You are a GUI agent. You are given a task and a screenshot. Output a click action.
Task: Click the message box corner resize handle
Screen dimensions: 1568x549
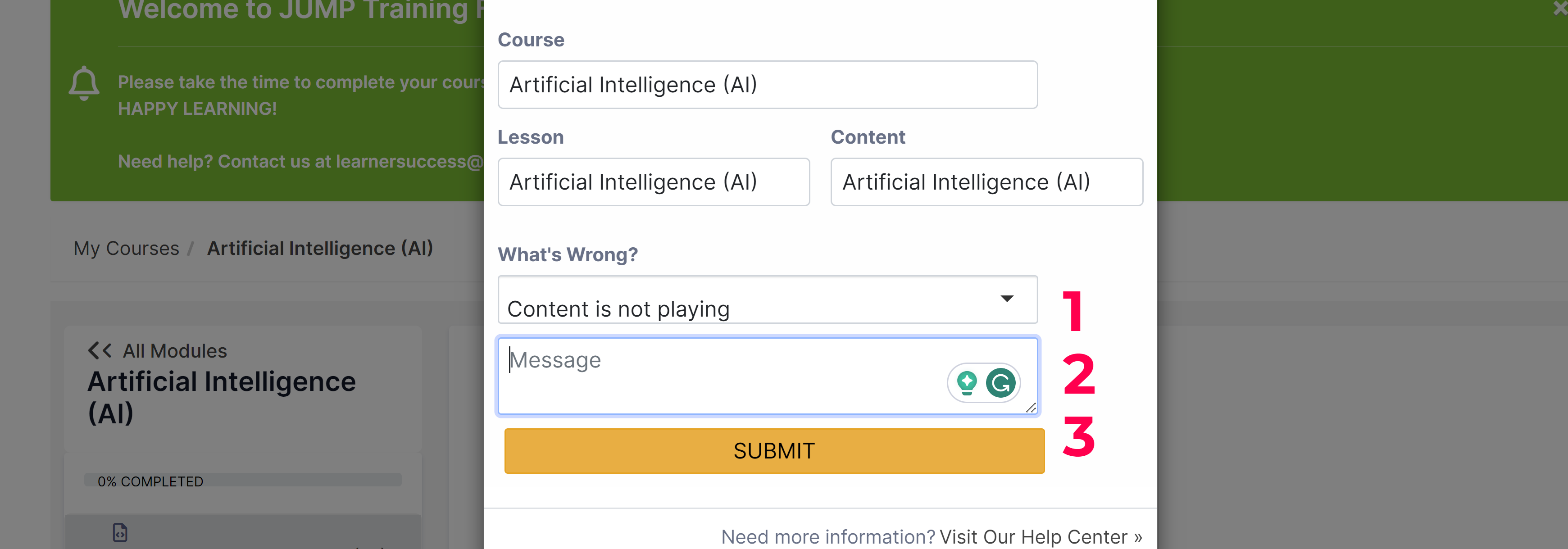(x=1031, y=408)
